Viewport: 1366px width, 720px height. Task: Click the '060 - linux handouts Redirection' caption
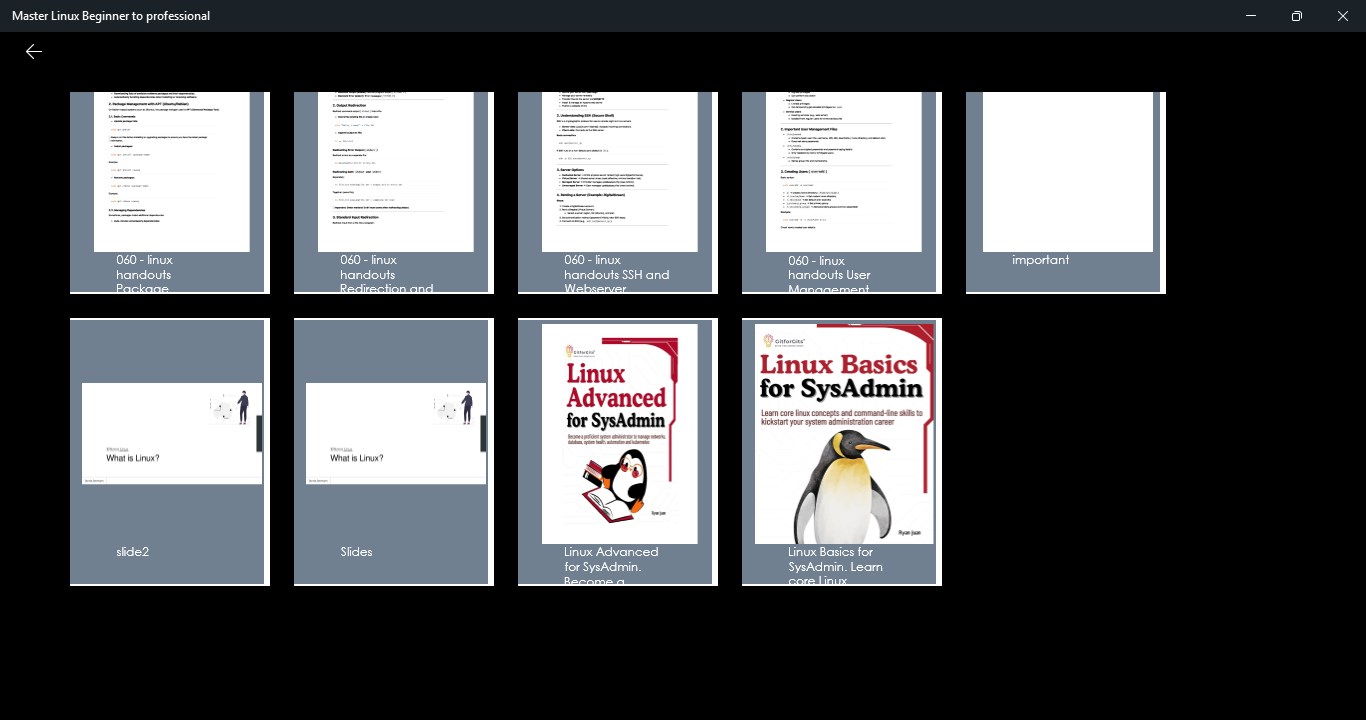[x=386, y=274]
